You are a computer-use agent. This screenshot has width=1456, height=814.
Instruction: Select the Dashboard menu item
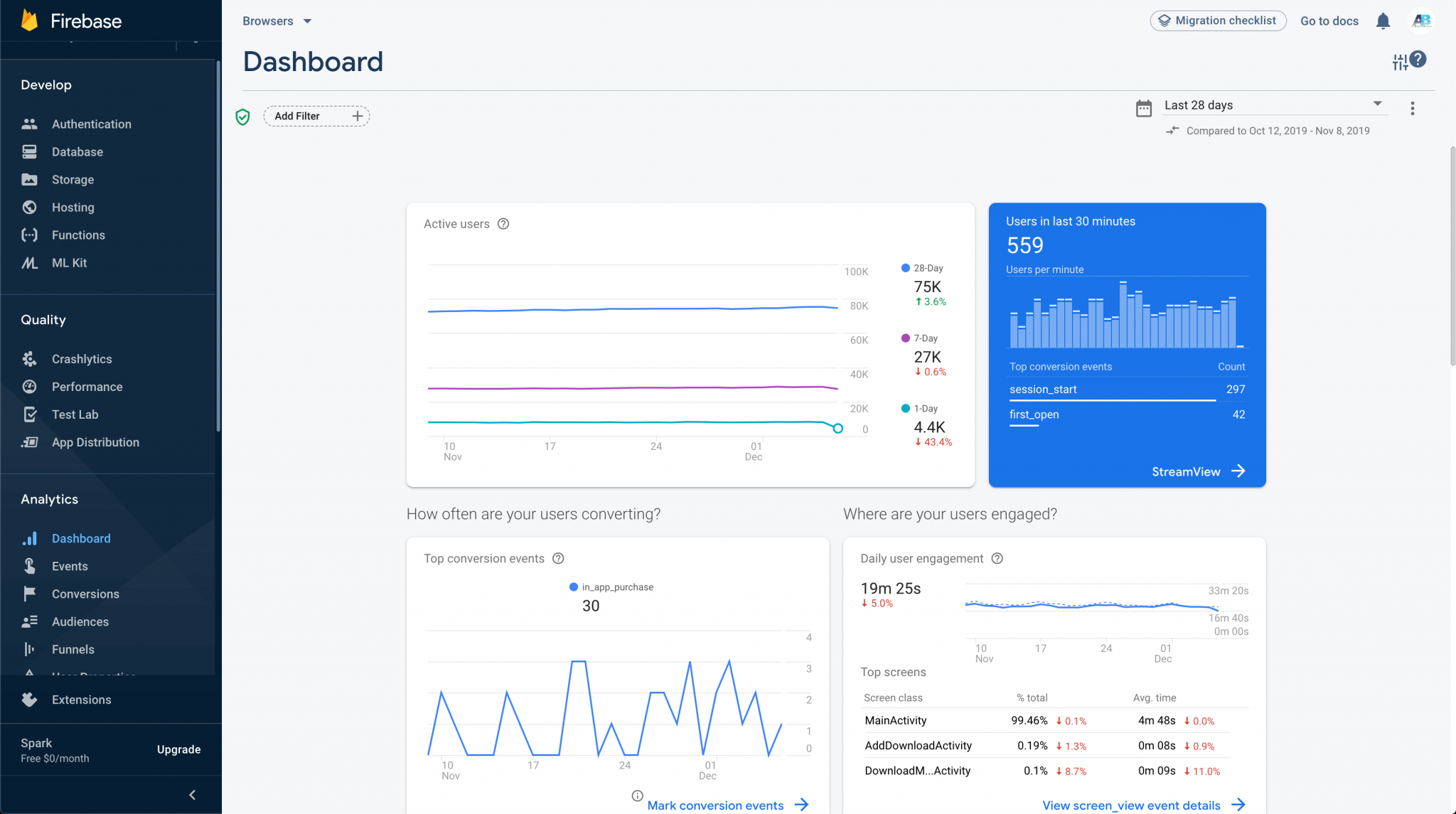[x=81, y=538]
